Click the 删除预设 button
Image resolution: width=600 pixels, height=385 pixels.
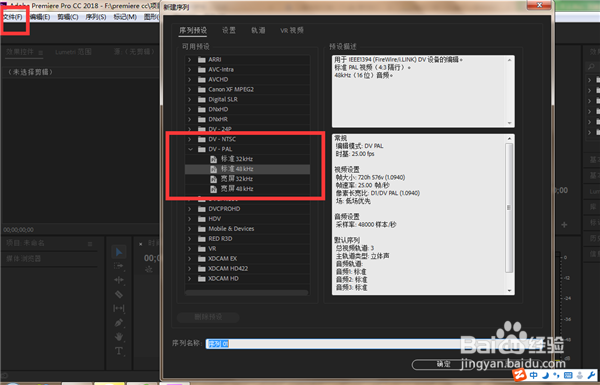[x=209, y=317]
